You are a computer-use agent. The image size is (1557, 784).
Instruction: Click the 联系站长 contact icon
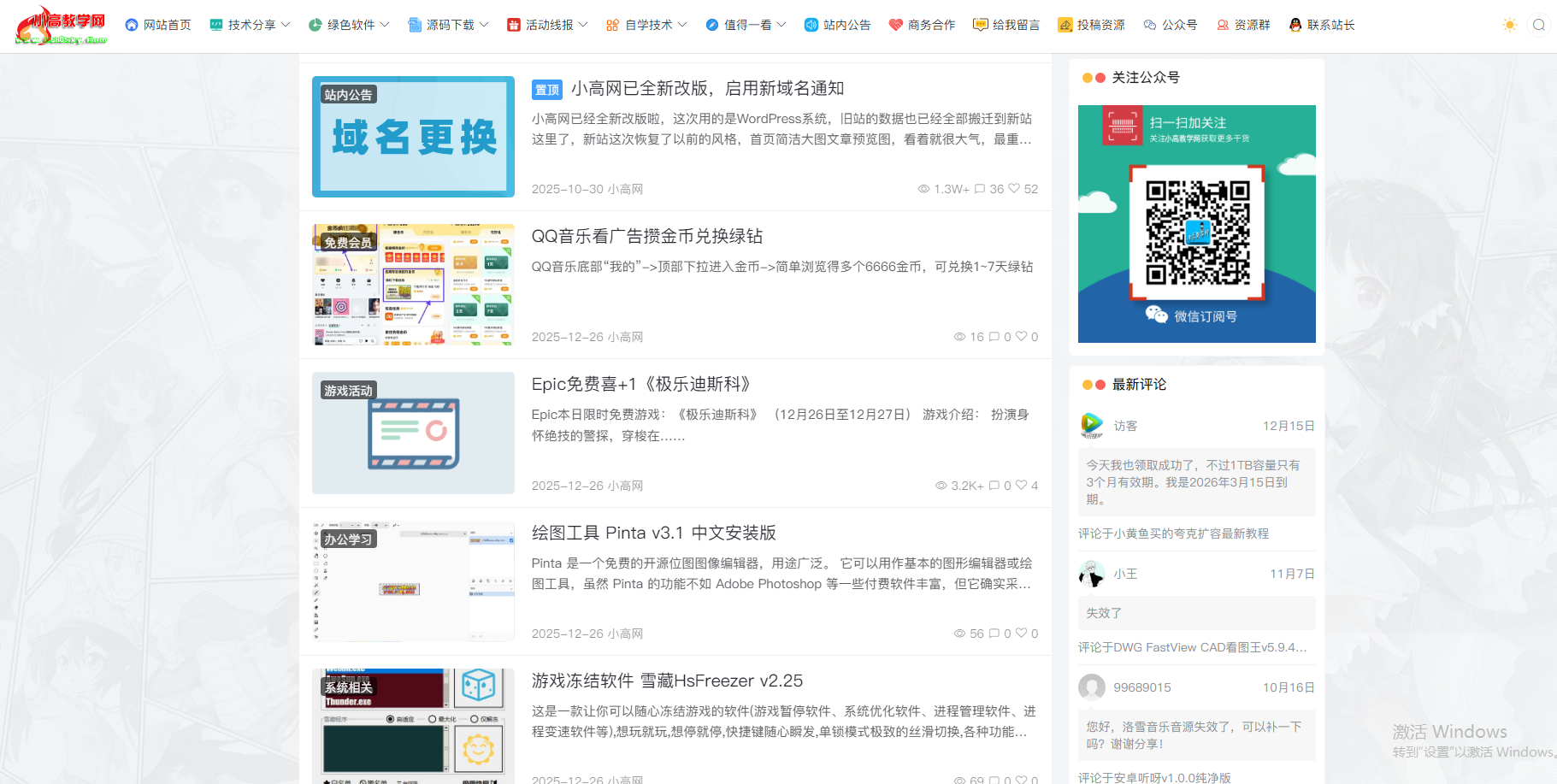coord(1296,24)
